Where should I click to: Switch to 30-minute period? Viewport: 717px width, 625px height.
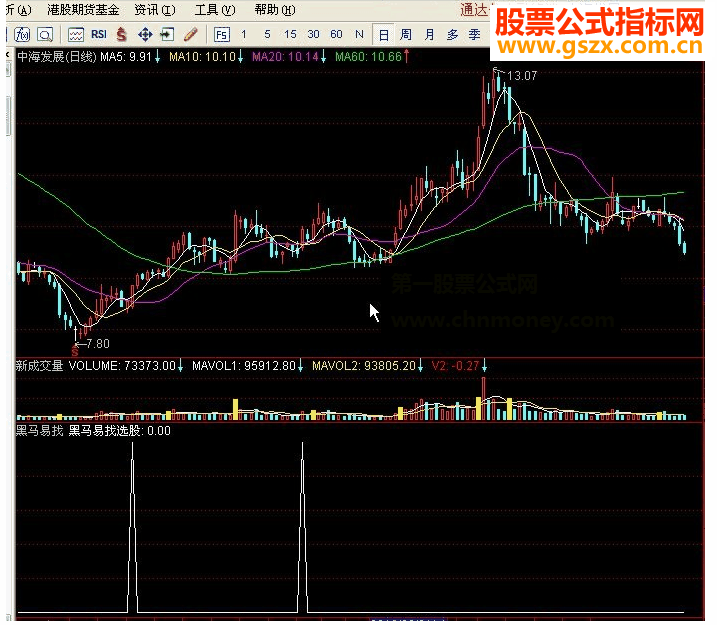coord(313,34)
